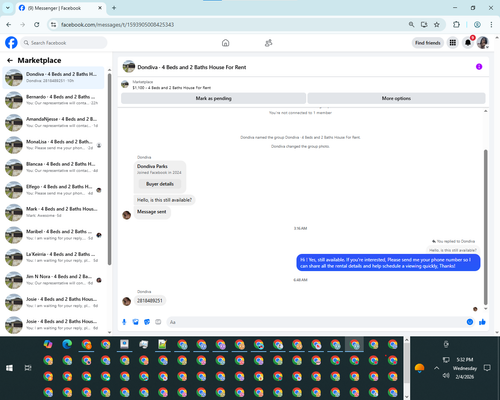The width and height of the screenshot is (500, 400).
Task: Send a thumbs-up like
Action: pyautogui.click(x=482, y=322)
